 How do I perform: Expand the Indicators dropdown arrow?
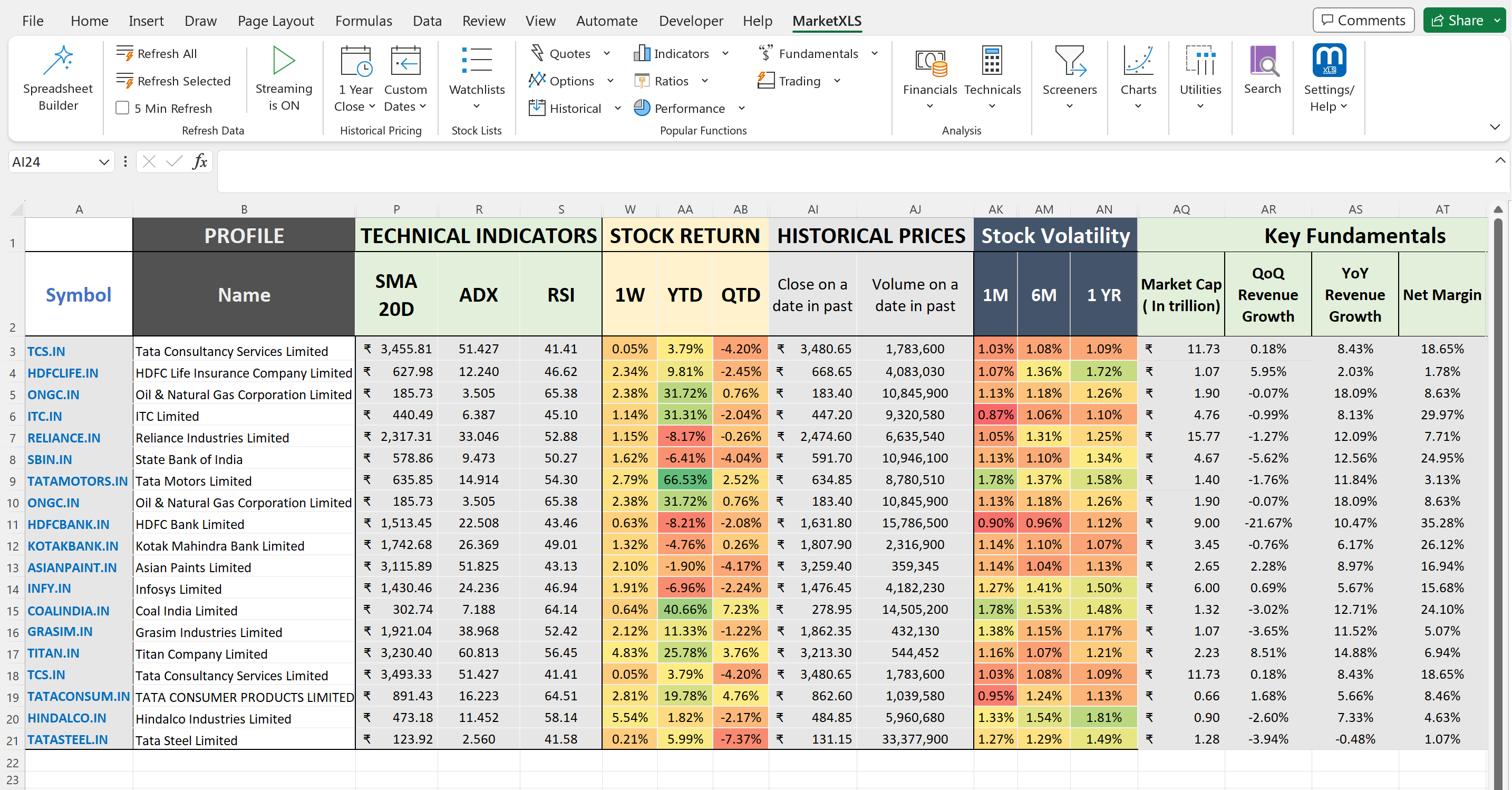[x=725, y=53]
